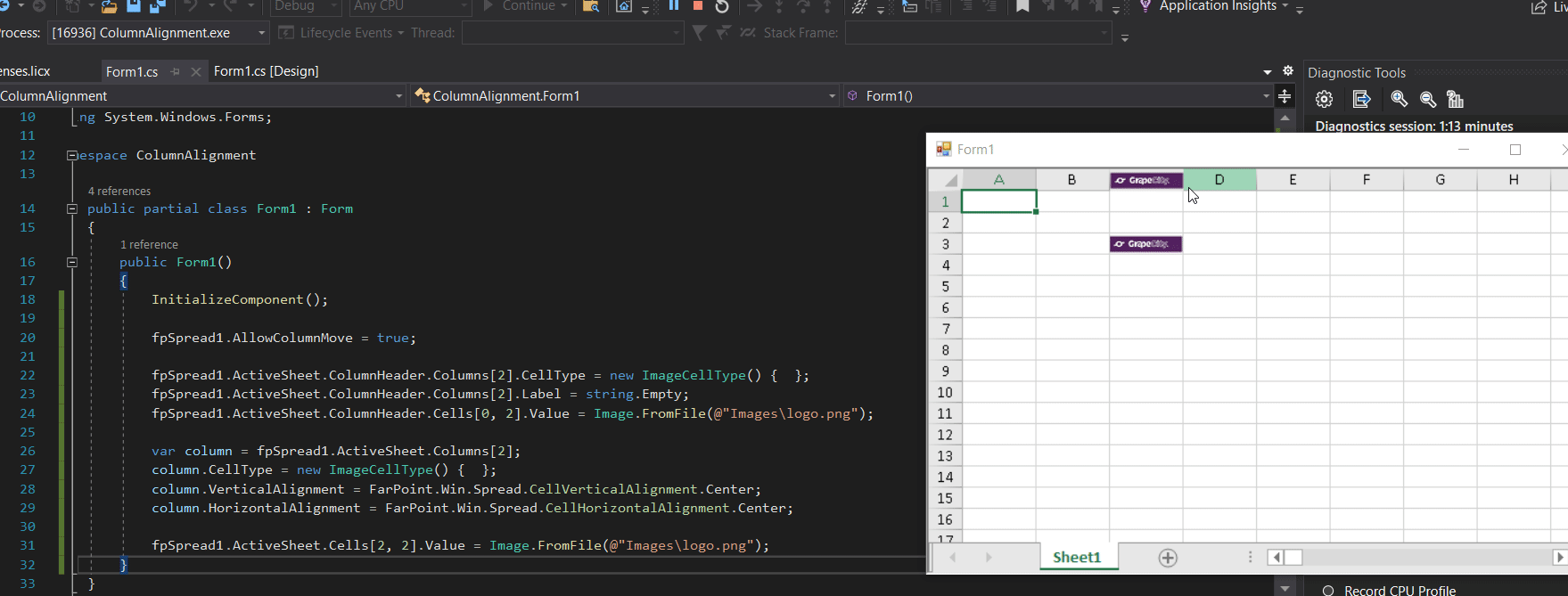Open the Debug configuration dropdown
1568x596 pixels.
[x=305, y=6]
